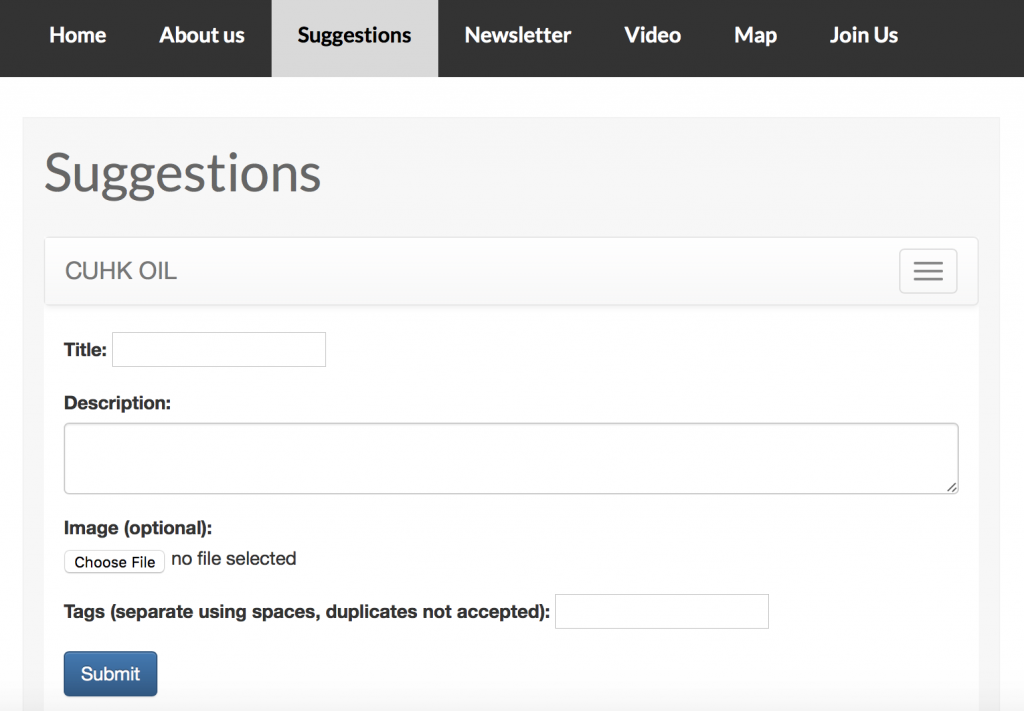Screen dimensions: 1024x711
Task: Open the Newsletter page
Action: coord(518,35)
